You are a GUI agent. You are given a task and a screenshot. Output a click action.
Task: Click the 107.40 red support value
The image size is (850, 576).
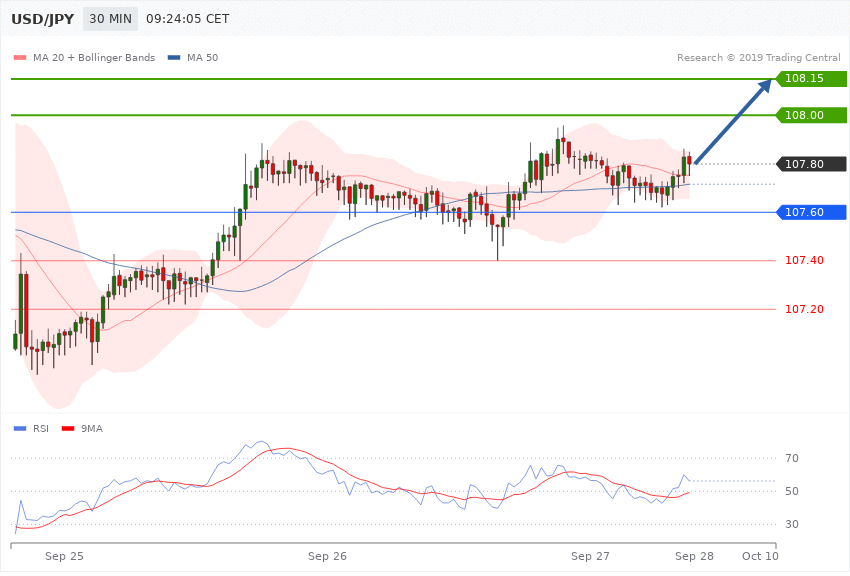[x=804, y=261]
